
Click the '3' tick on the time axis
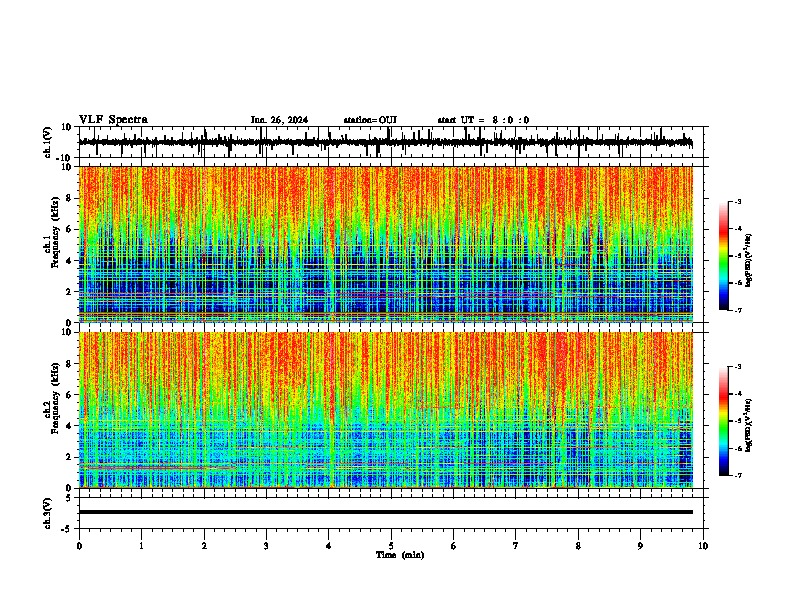click(266, 546)
